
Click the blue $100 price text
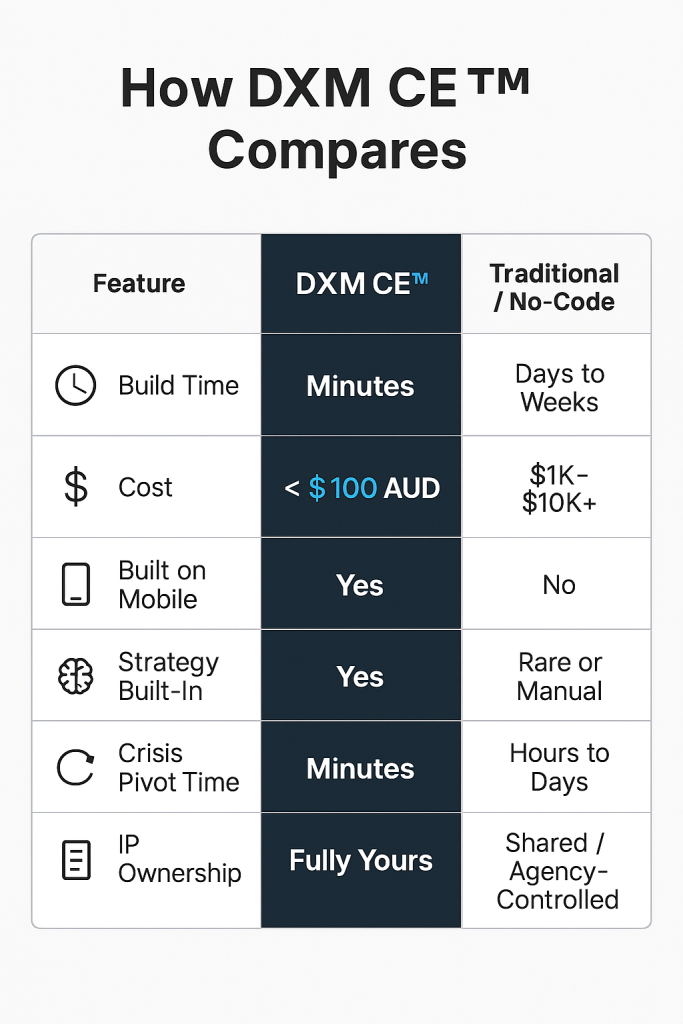[343, 488]
